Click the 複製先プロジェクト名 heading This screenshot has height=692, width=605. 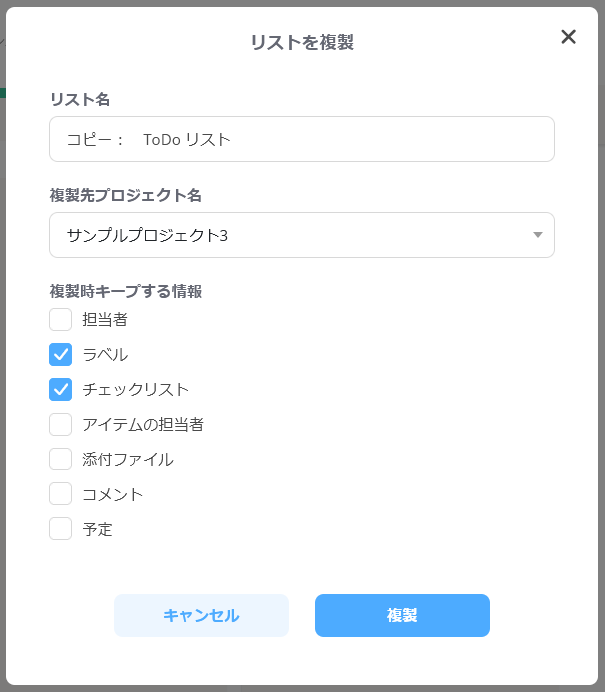tap(126, 195)
